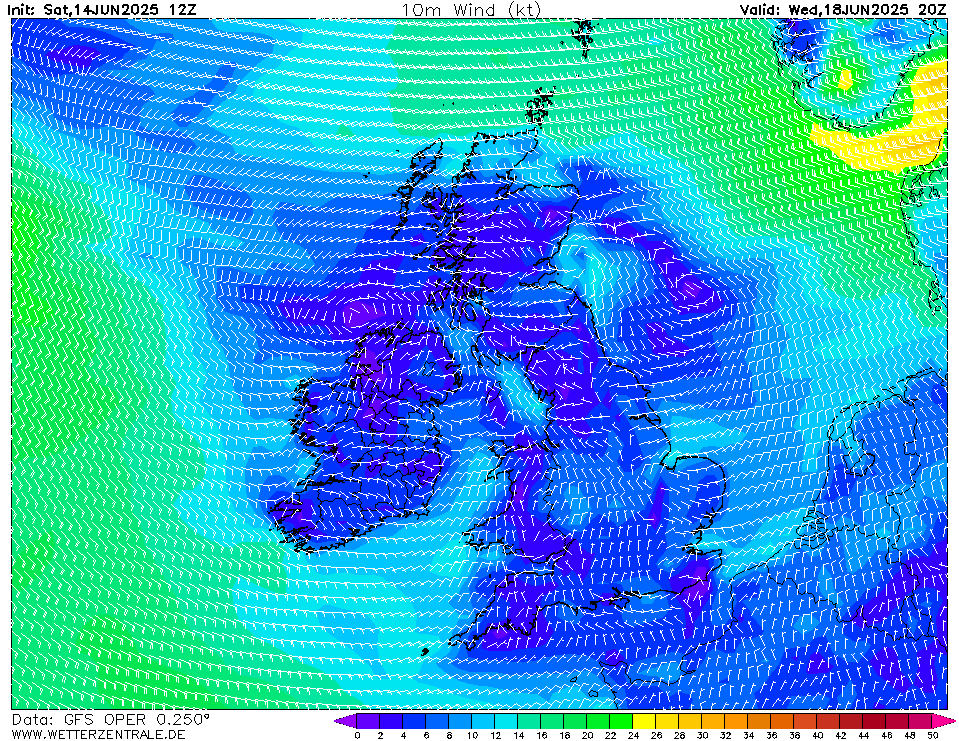
Task: Click the pink right arrow of the legend
Action: click(944, 721)
